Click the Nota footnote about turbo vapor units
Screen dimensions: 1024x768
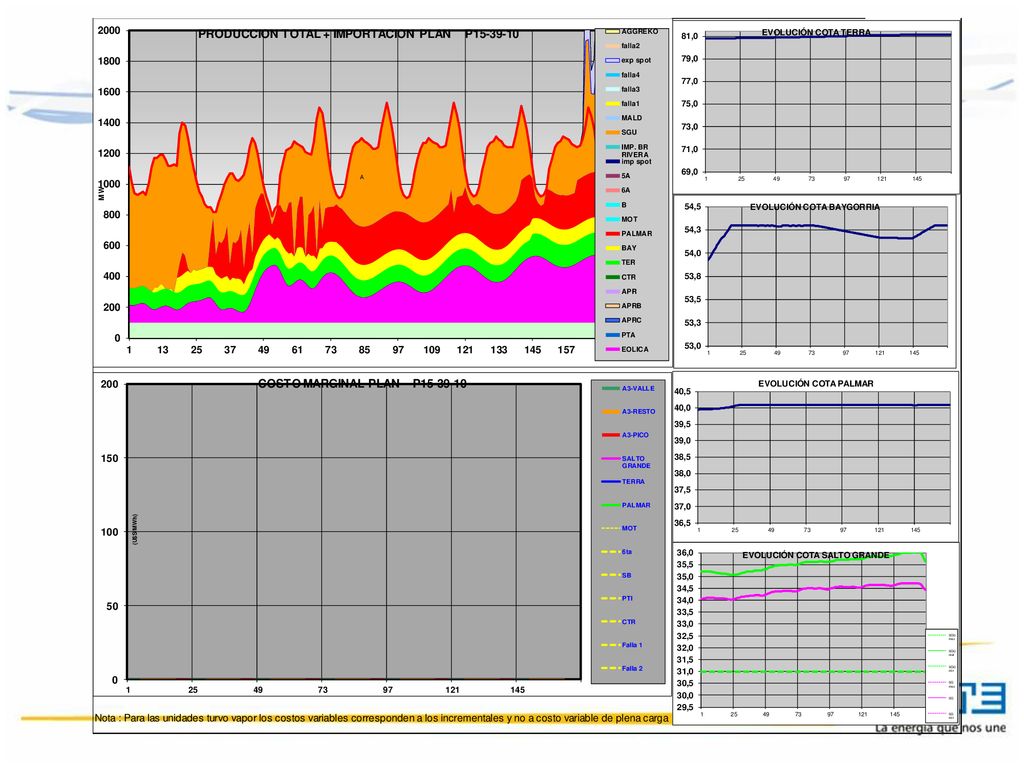pos(382,718)
